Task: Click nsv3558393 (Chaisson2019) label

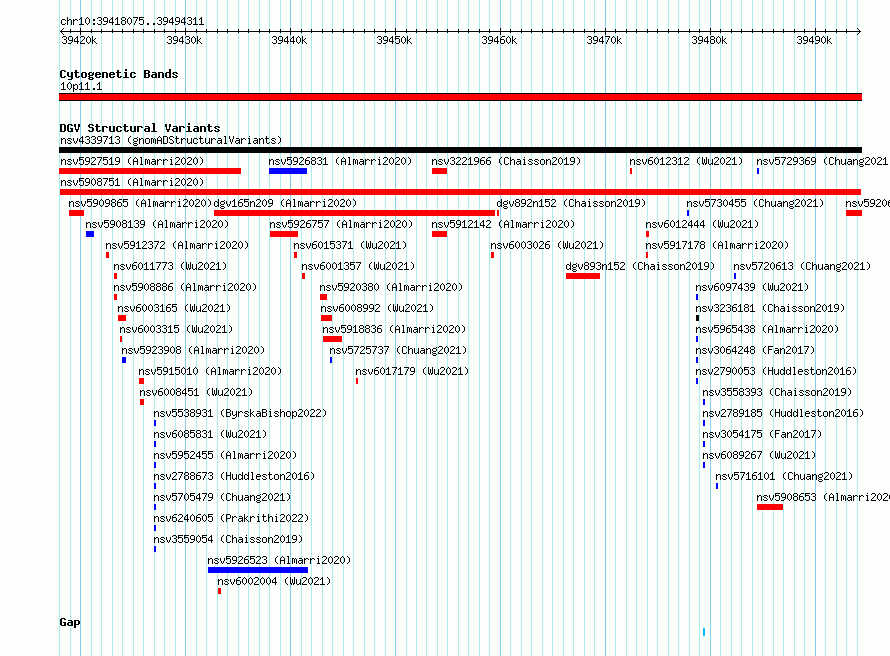Action: (x=777, y=392)
